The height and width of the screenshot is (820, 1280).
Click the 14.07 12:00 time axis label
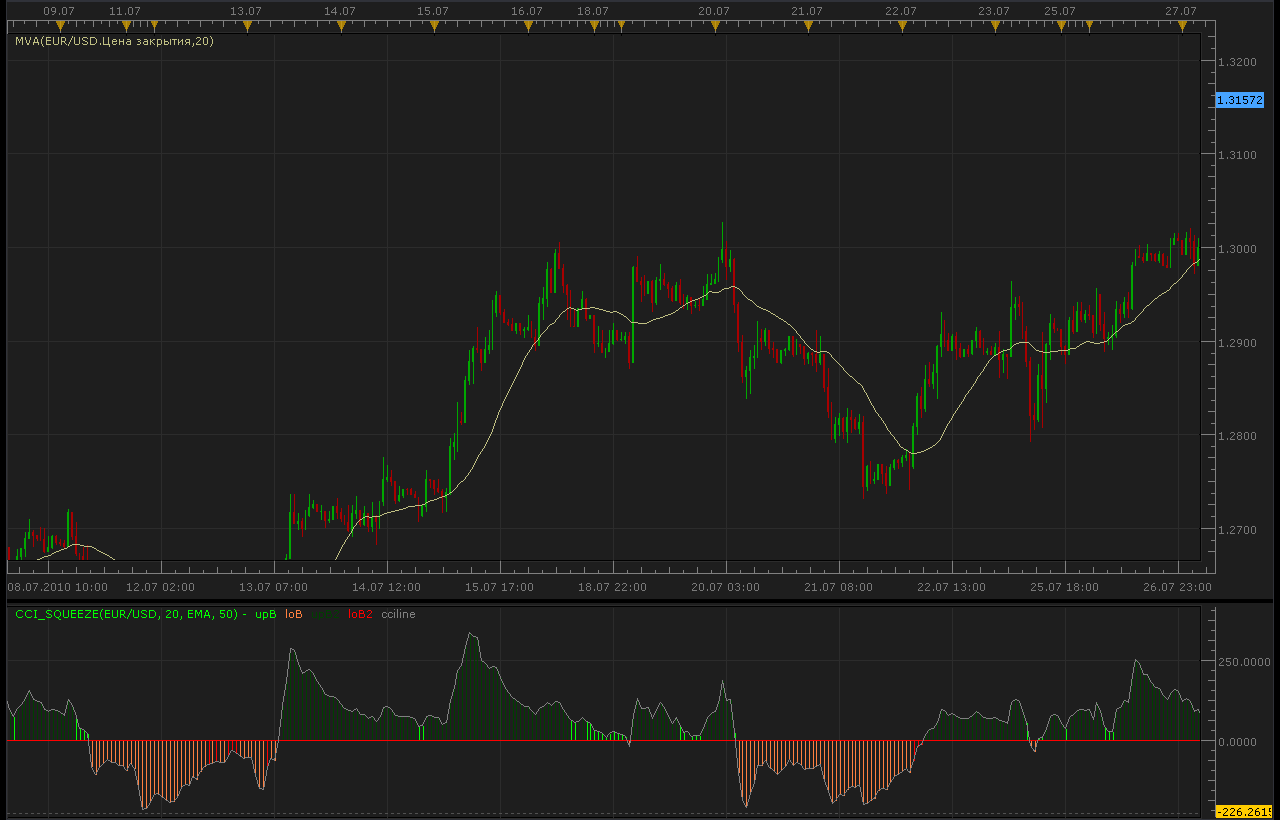click(x=387, y=587)
